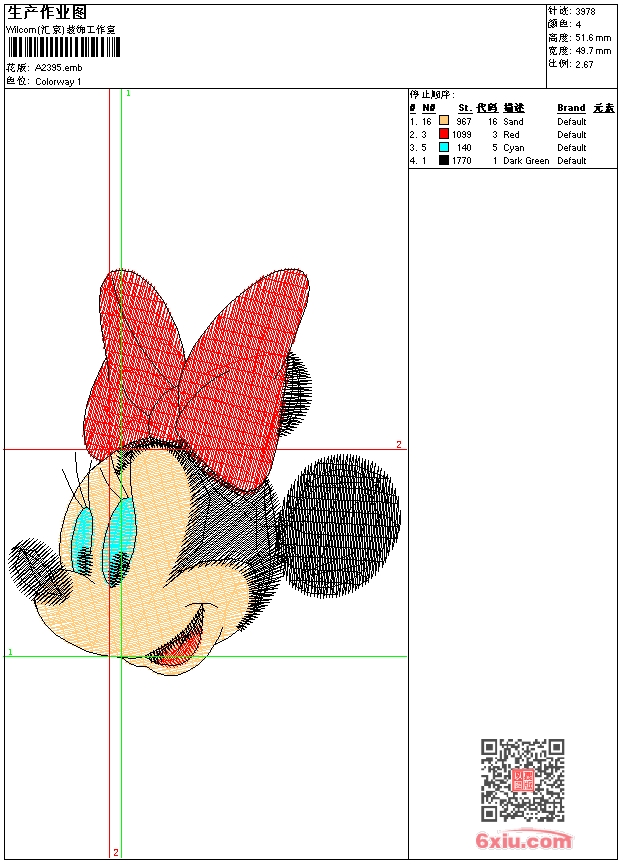Select the Dark Green black swatch
This screenshot has width=620, height=860.
(x=444, y=160)
